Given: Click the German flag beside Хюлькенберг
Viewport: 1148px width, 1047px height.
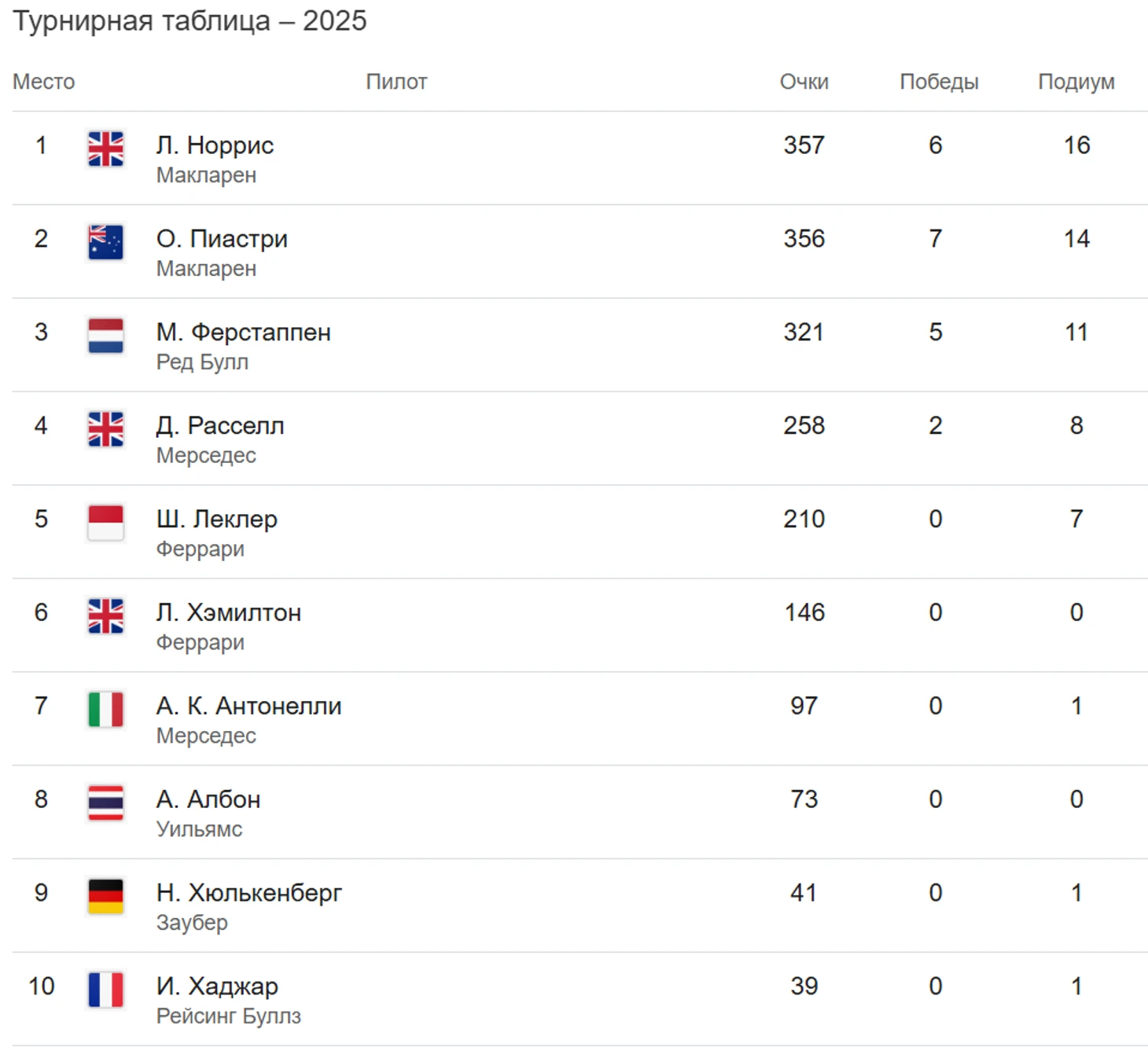Looking at the screenshot, I should pyautogui.click(x=105, y=896).
